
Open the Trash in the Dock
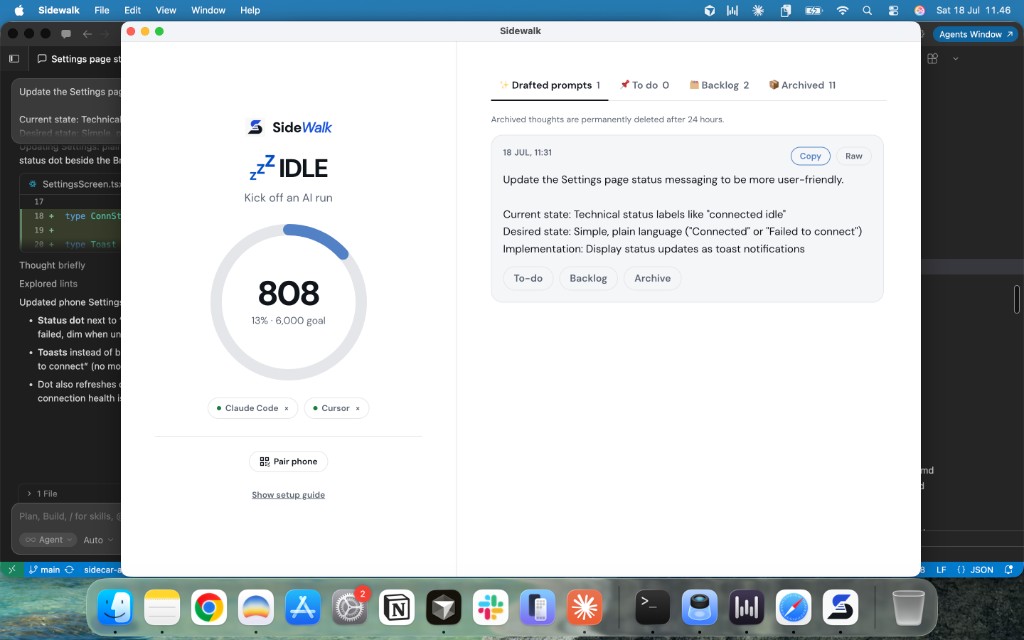[908, 607]
